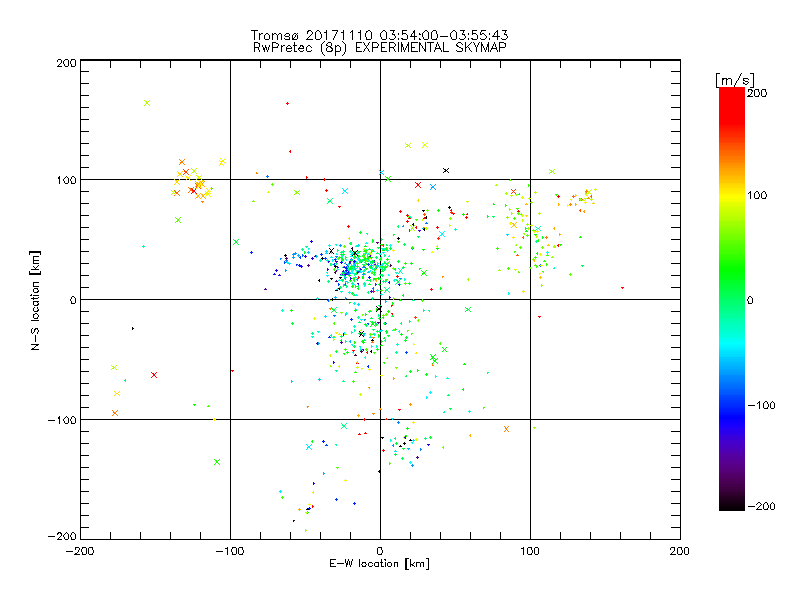Click the colorbar label '-200' at the bottom
800x600 pixels.
tap(761, 506)
